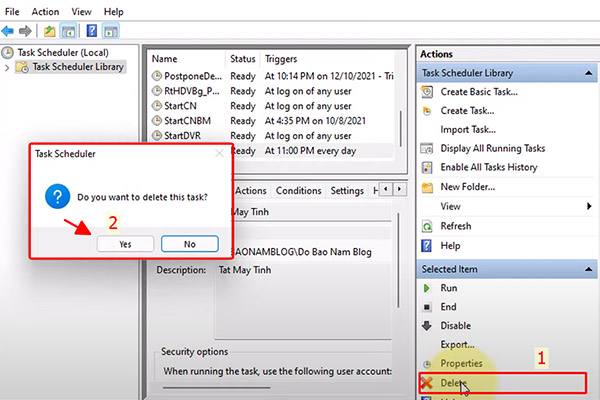Image resolution: width=600 pixels, height=400 pixels.
Task: Click the Enable All Tasks History icon
Action: pyautogui.click(x=427, y=167)
